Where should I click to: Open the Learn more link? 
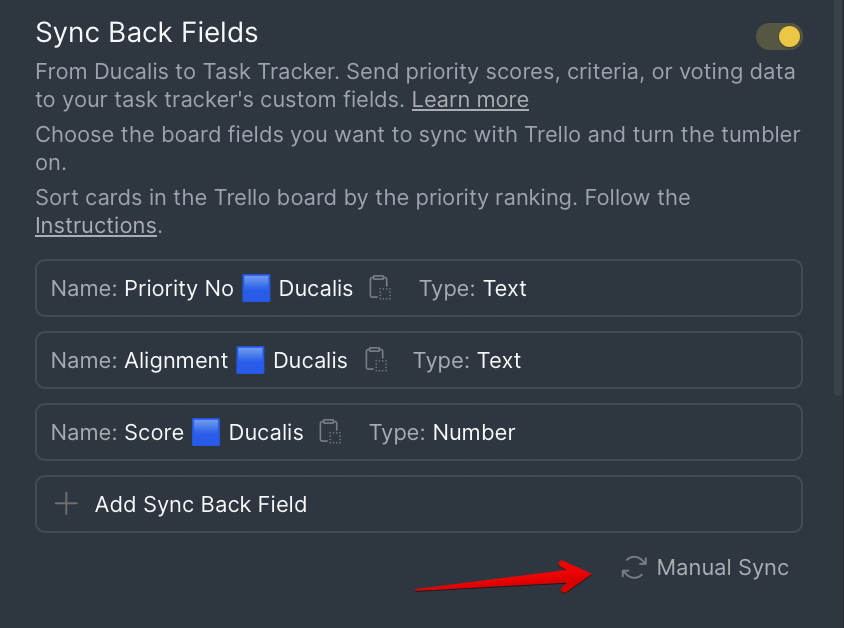pyautogui.click(x=470, y=100)
